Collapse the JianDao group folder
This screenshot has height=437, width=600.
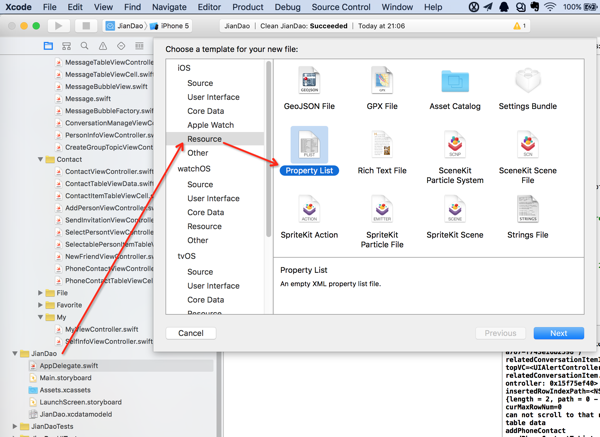point(15,353)
